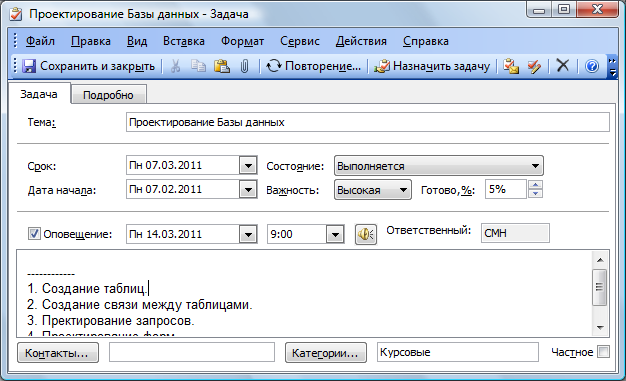626x381 pixels.
Task: Click the paperclip attach file icon
Action: coord(244,66)
